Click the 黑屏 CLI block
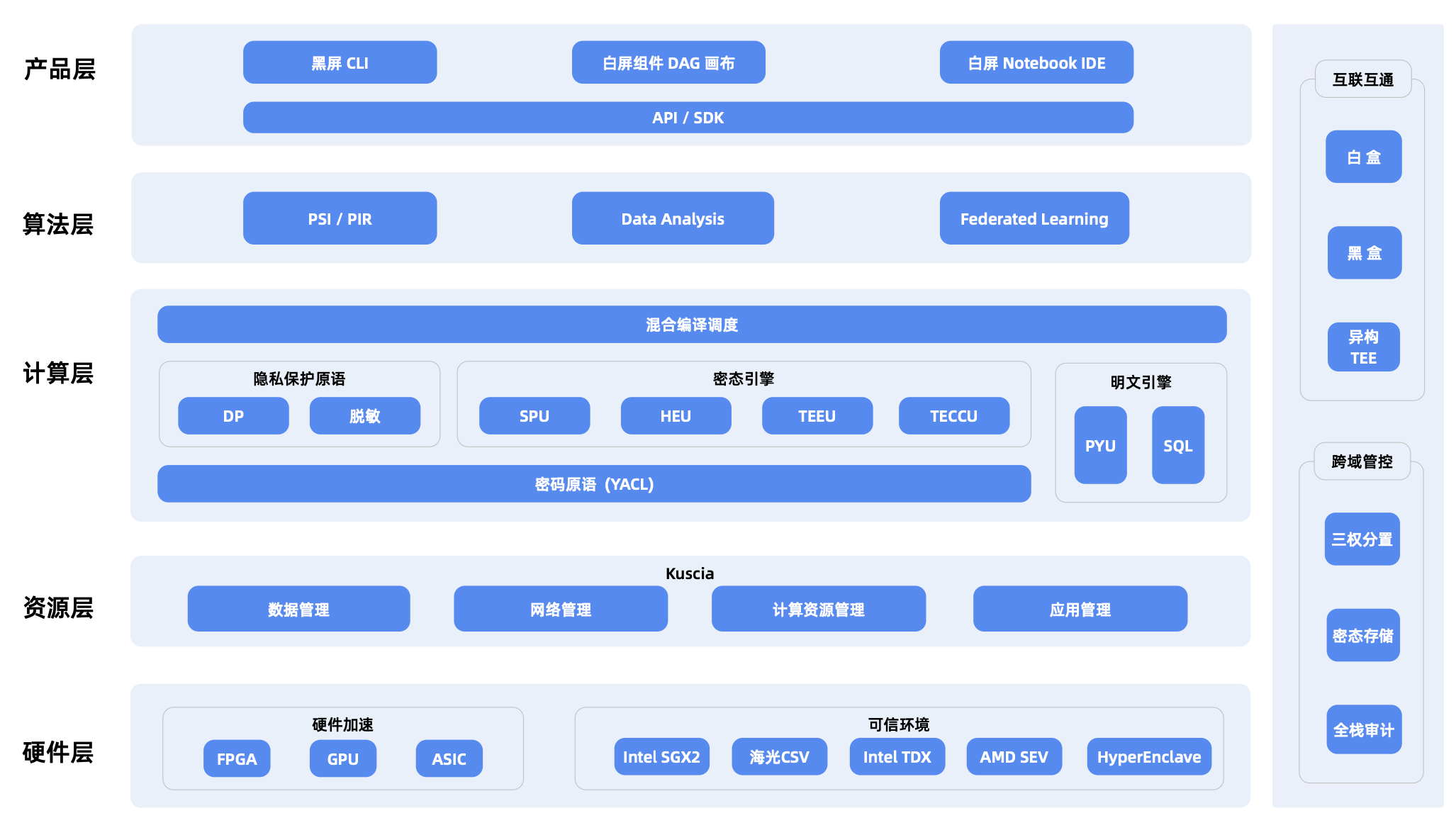The width and height of the screenshot is (1456, 835). point(340,62)
